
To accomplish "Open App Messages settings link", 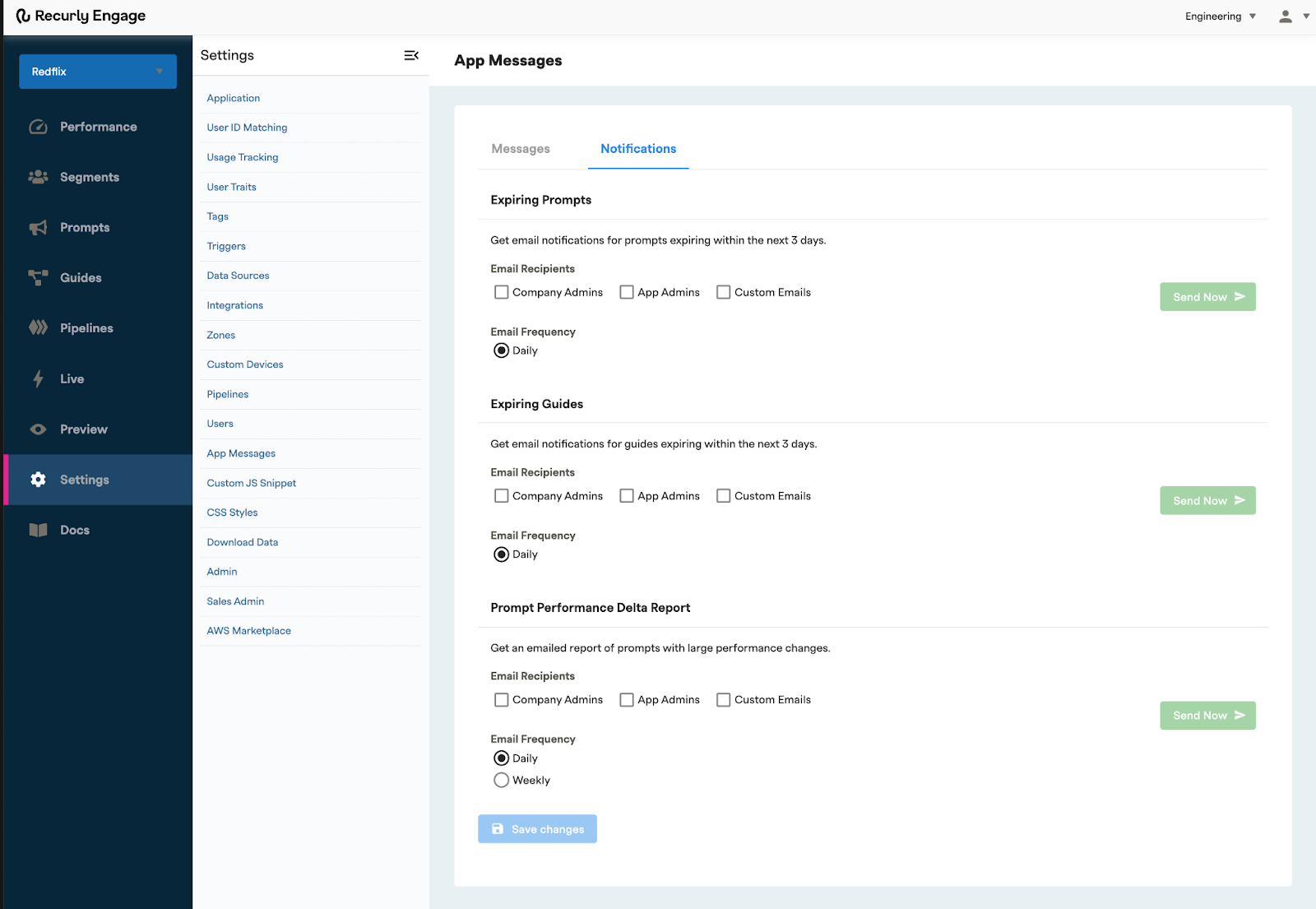I will (x=241, y=453).
